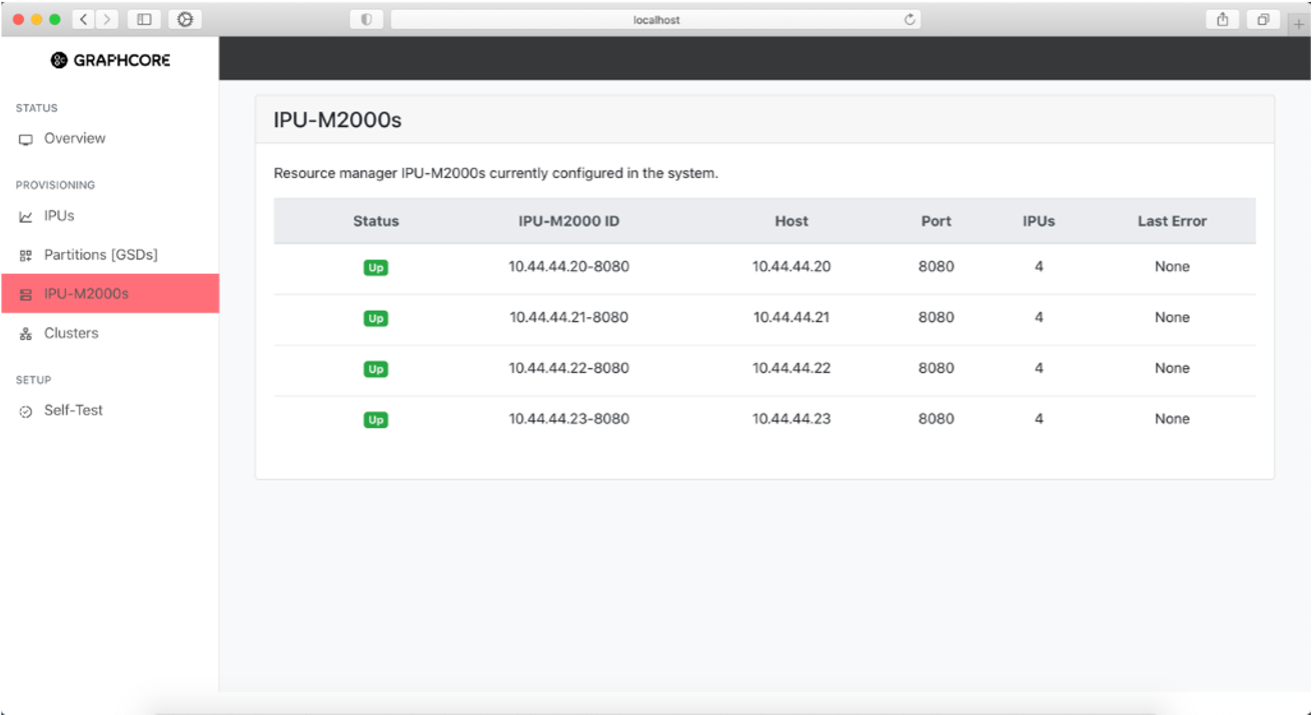This screenshot has width=1313, height=715.
Task: Click the Partitions [GSDs] grid icon
Action: pos(26,256)
